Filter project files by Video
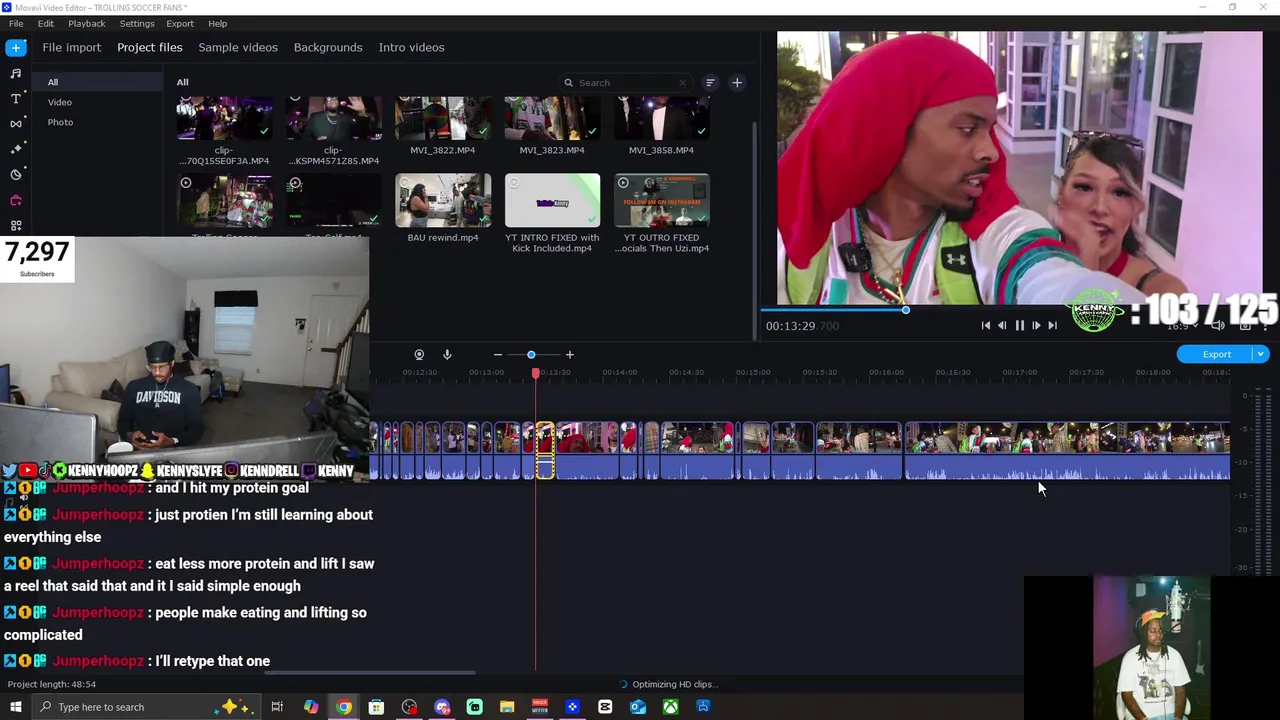Screen dimensions: 1280x720 coord(60,102)
